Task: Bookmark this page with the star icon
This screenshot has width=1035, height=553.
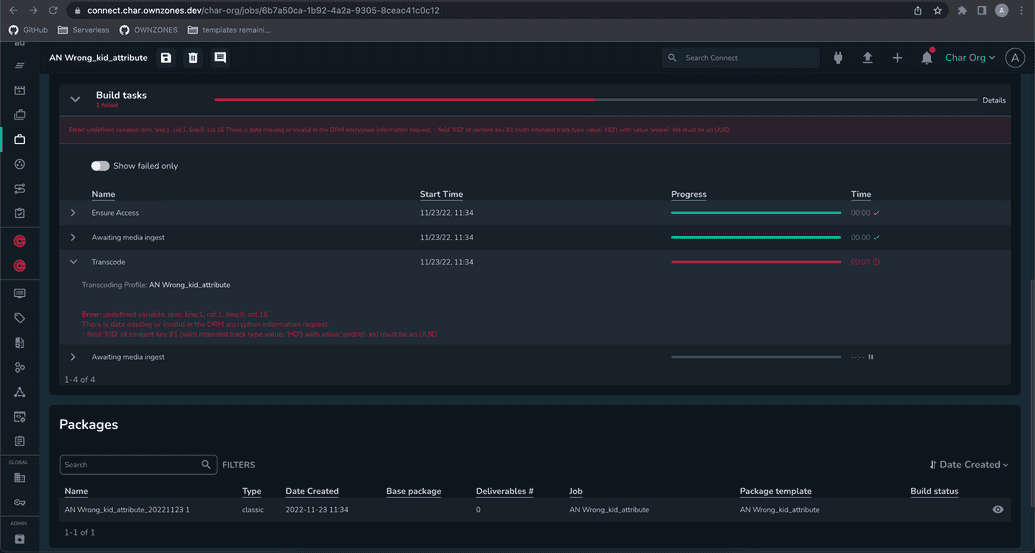Action: pyautogui.click(x=937, y=11)
